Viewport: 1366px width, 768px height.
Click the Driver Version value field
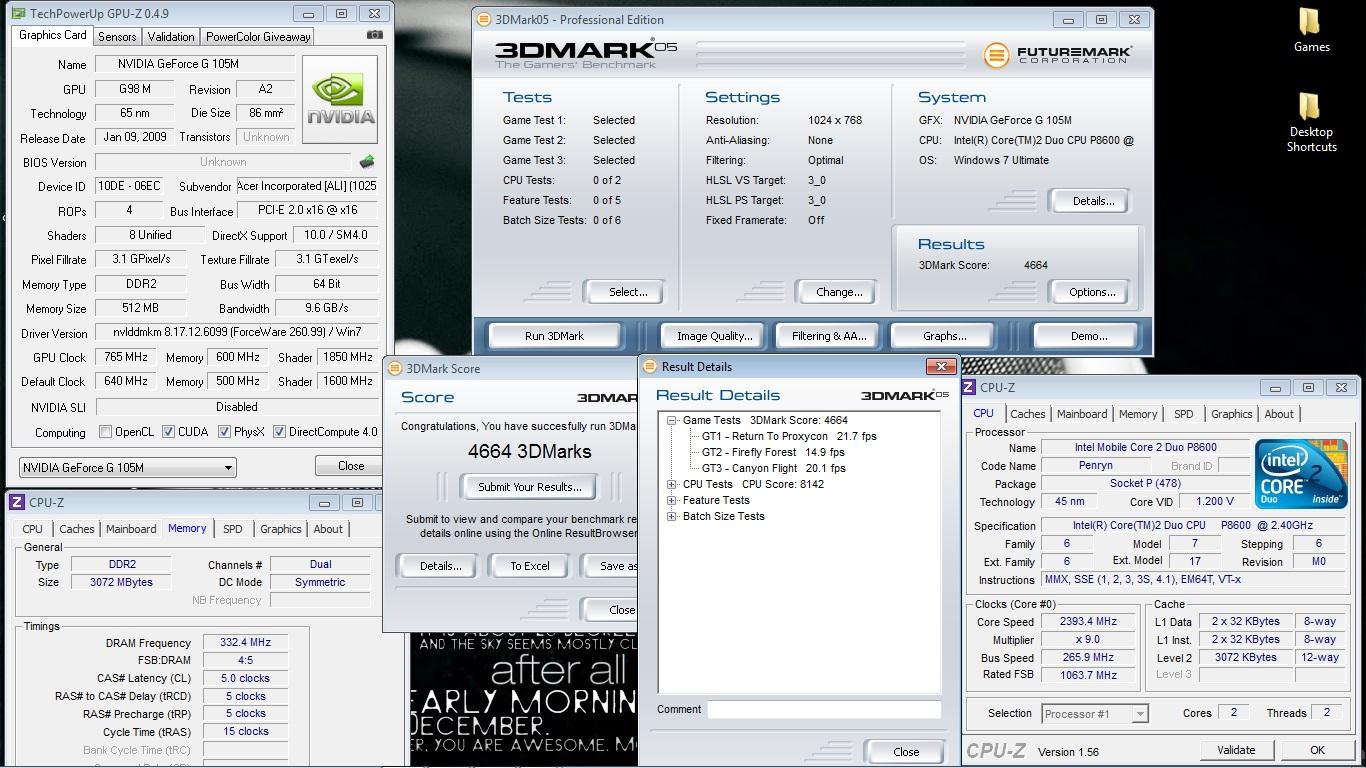pyautogui.click(x=236, y=332)
